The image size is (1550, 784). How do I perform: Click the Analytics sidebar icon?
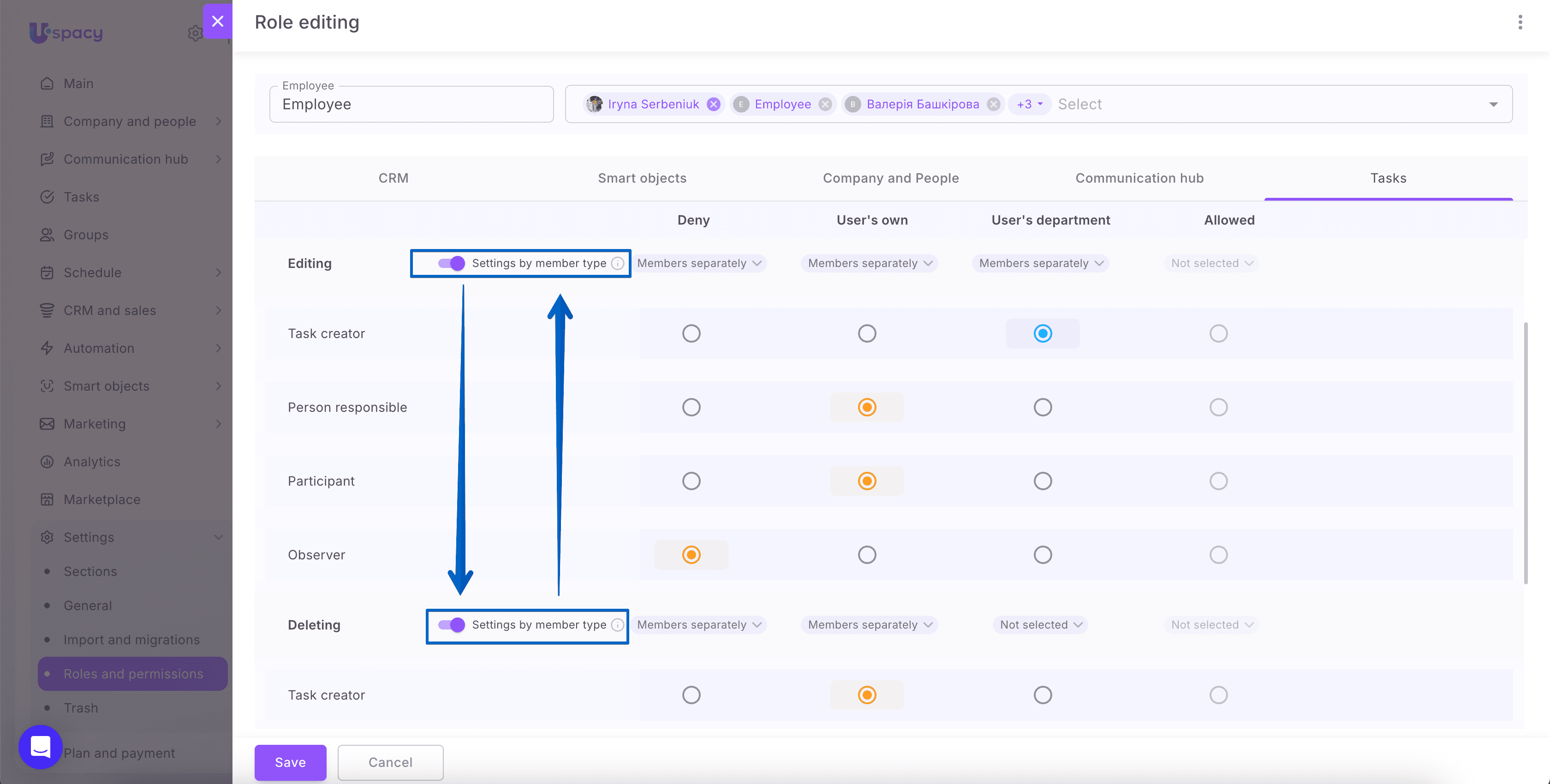click(47, 462)
